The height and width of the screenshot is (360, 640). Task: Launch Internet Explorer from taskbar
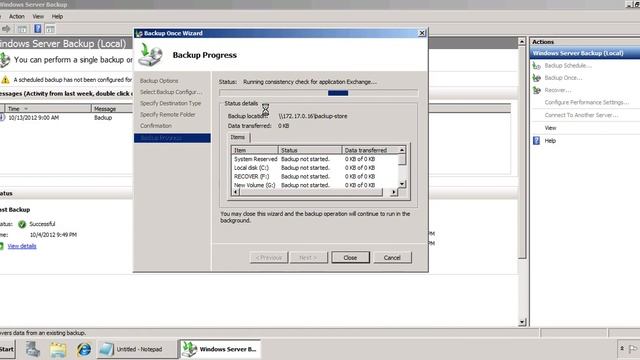(x=84, y=349)
